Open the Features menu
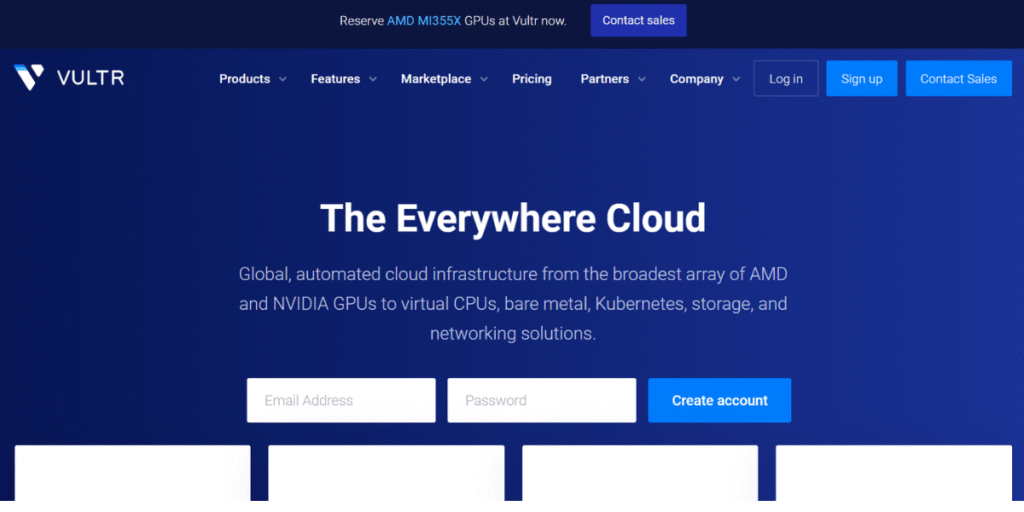This screenshot has height=512, width=1024. click(x=335, y=79)
